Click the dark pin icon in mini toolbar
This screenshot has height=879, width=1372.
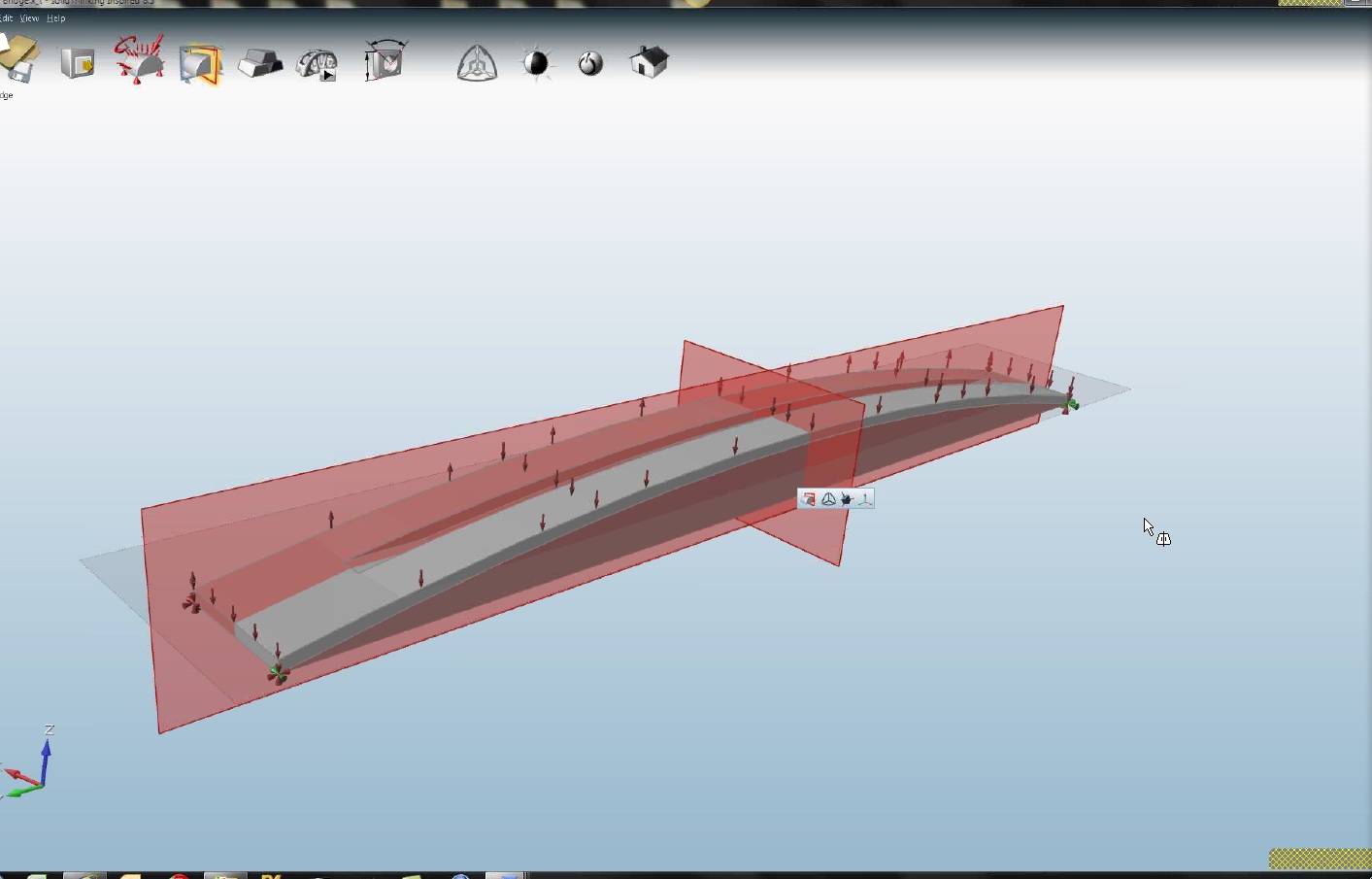pos(846,499)
